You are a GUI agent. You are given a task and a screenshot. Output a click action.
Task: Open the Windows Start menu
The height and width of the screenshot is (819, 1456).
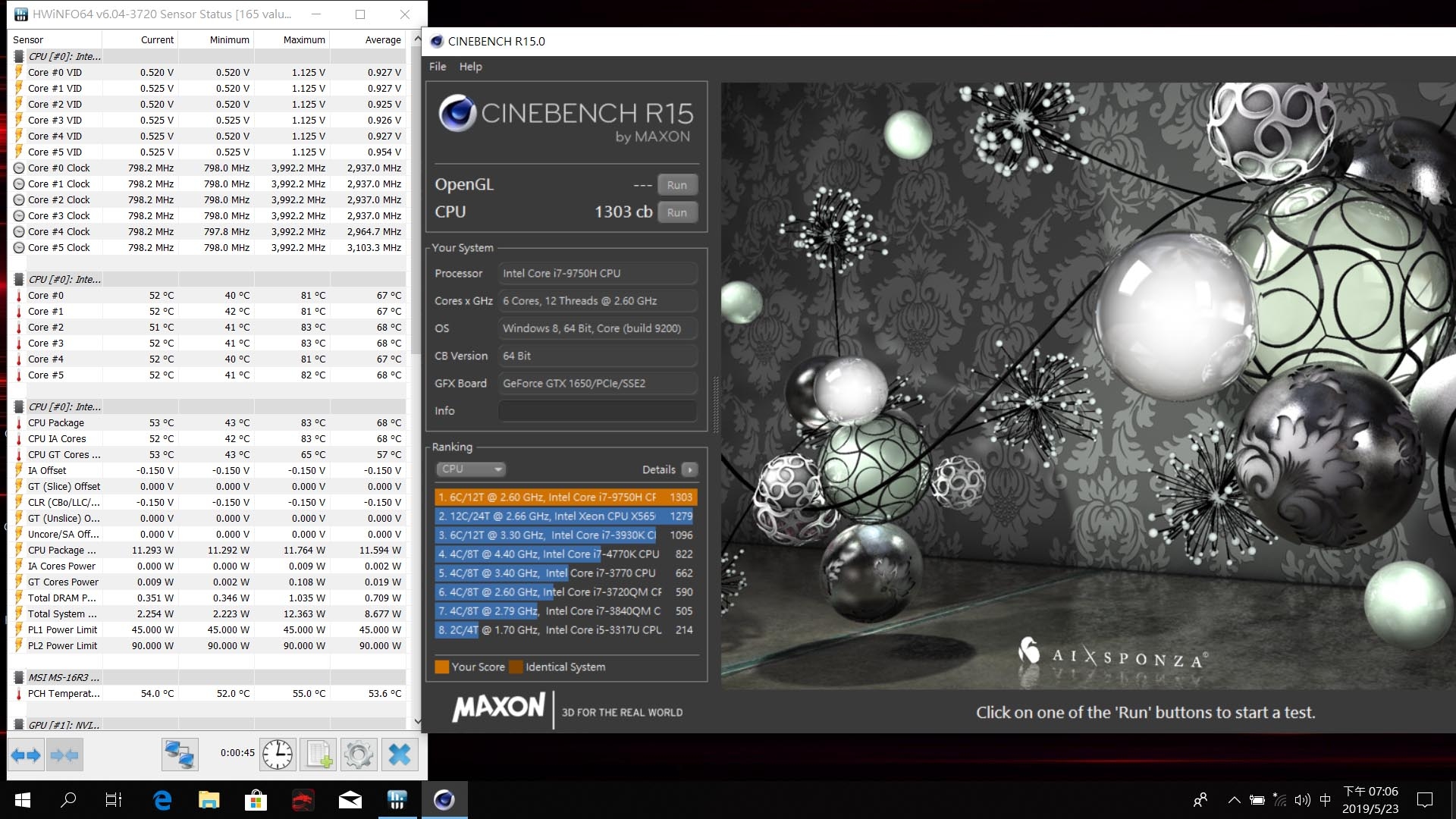tap(23, 800)
